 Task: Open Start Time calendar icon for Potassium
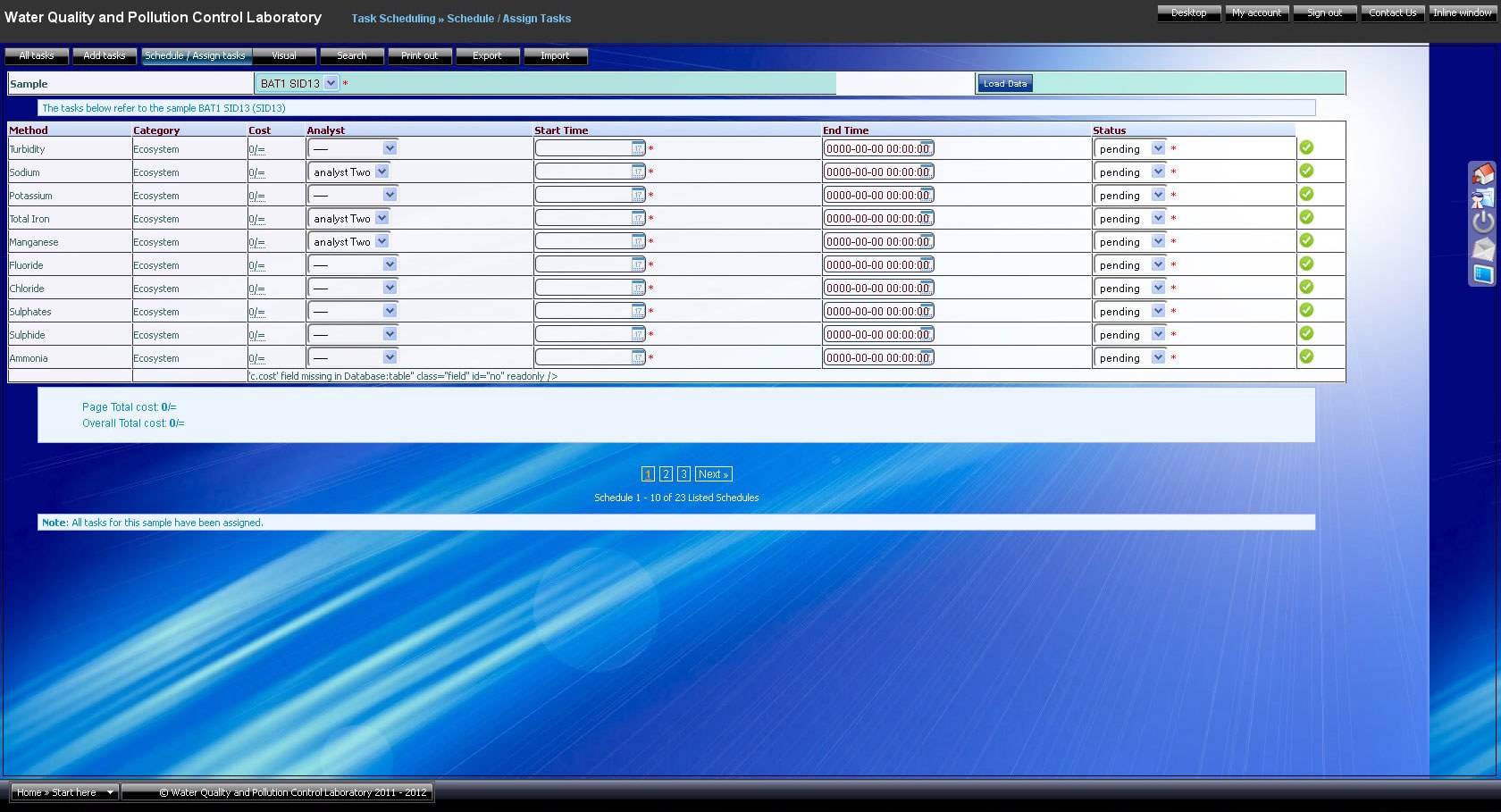pyautogui.click(x=638, y=195)
